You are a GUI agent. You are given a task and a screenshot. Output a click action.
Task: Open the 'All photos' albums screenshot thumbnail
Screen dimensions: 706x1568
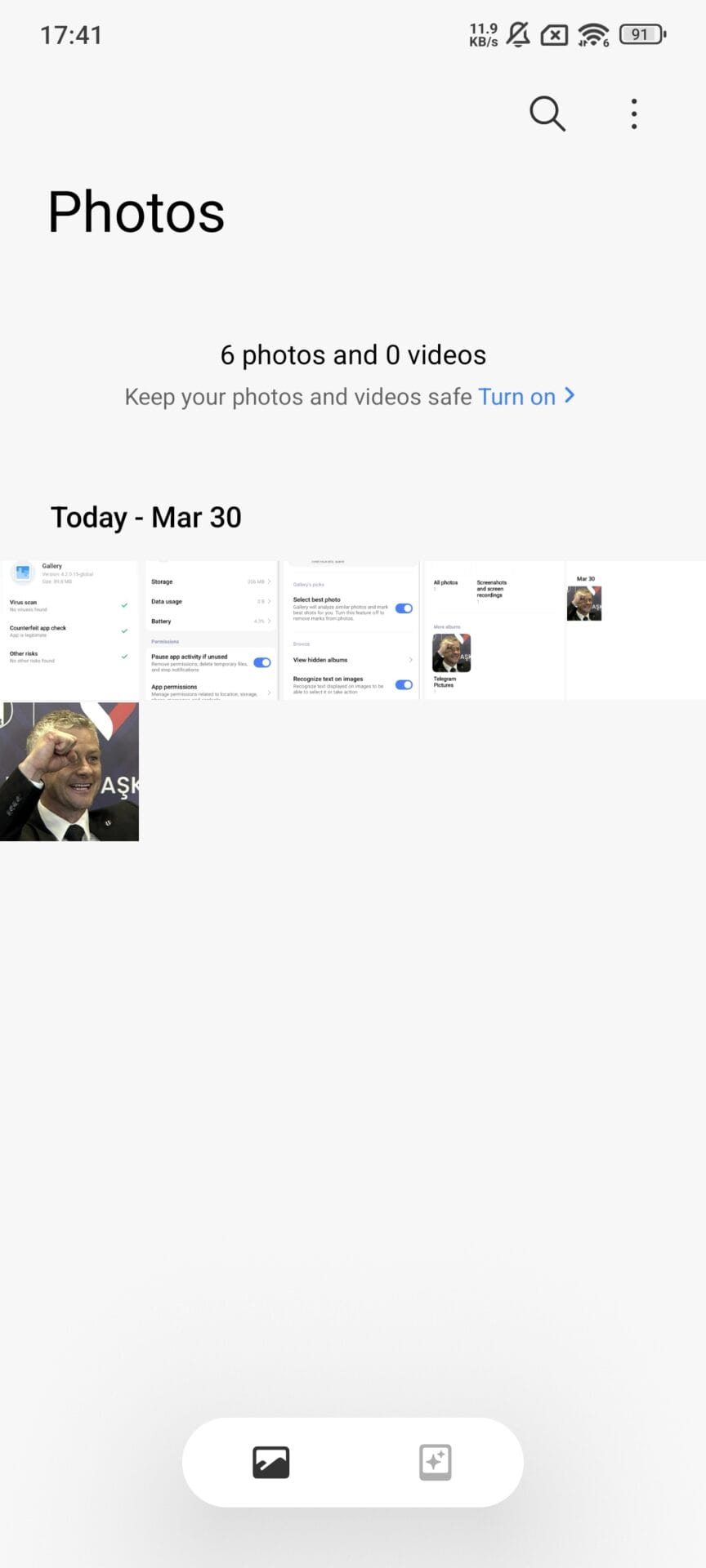(x=494, y=630)
